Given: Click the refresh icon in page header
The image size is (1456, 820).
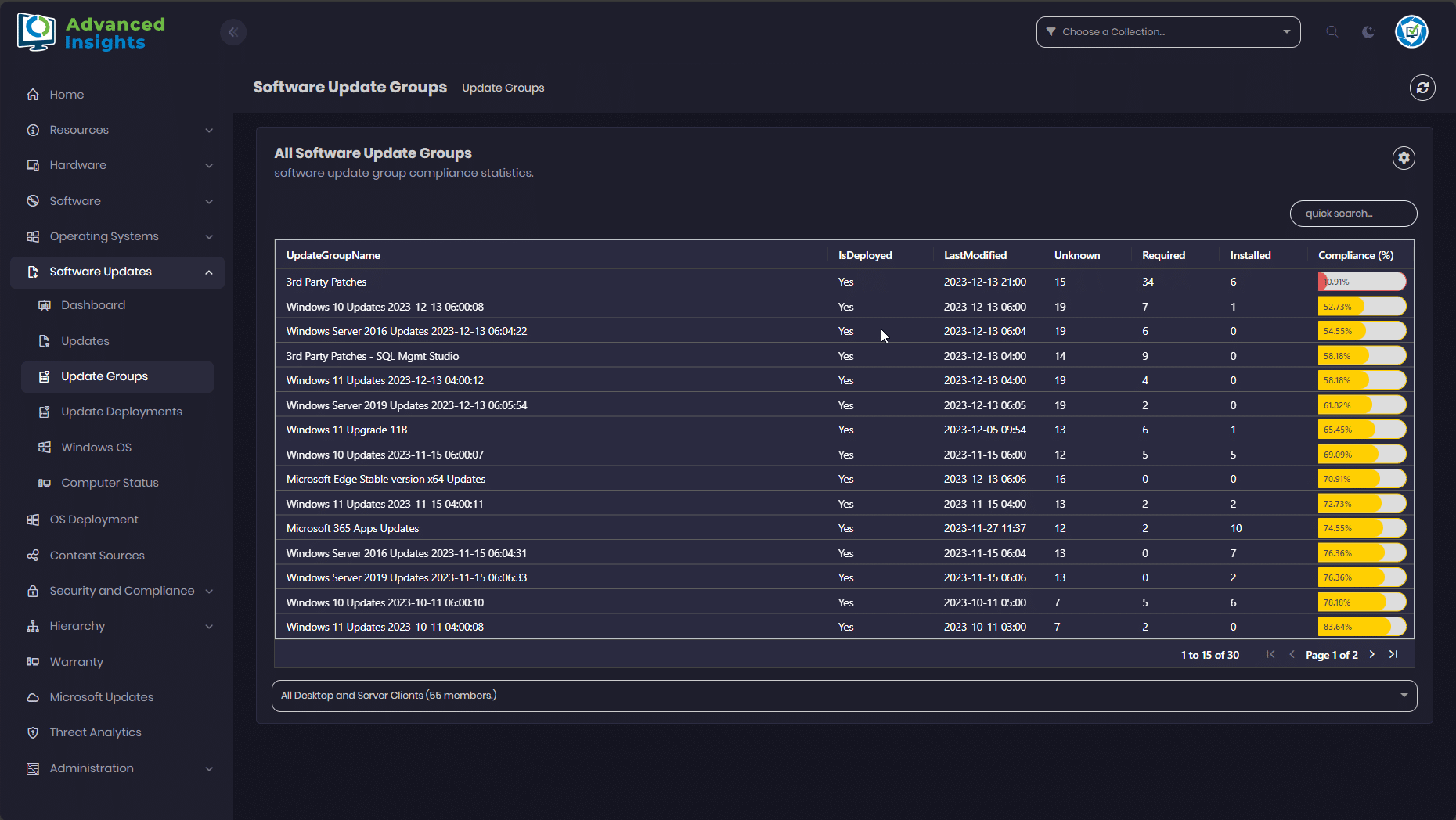Looking at the screenshot, I should point(1422,88).
